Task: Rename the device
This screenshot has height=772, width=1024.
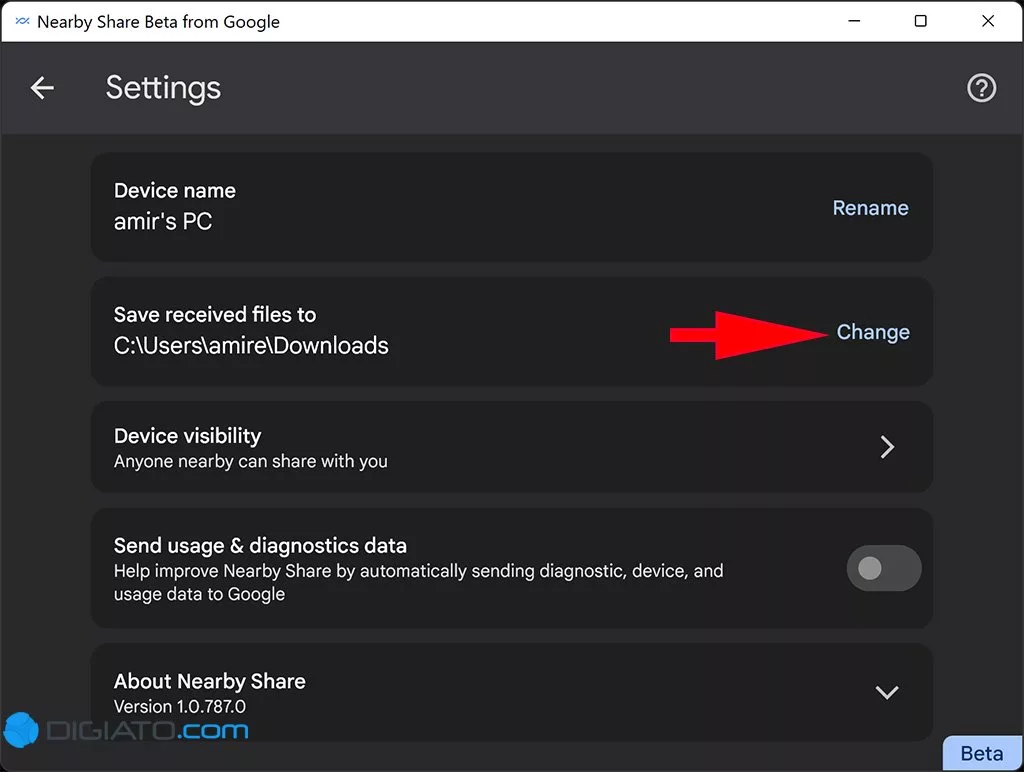Action: point(870,208)
